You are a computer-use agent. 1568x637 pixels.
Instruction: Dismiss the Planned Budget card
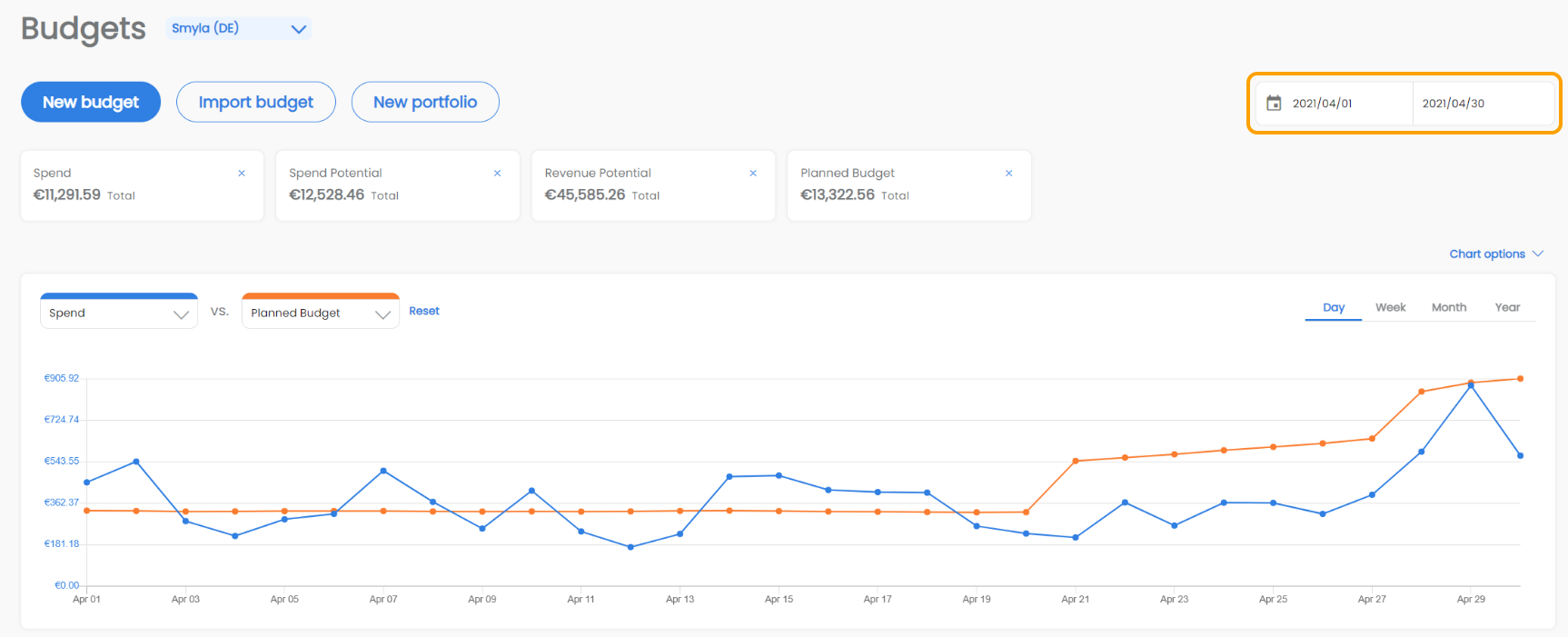[1008, 174]
